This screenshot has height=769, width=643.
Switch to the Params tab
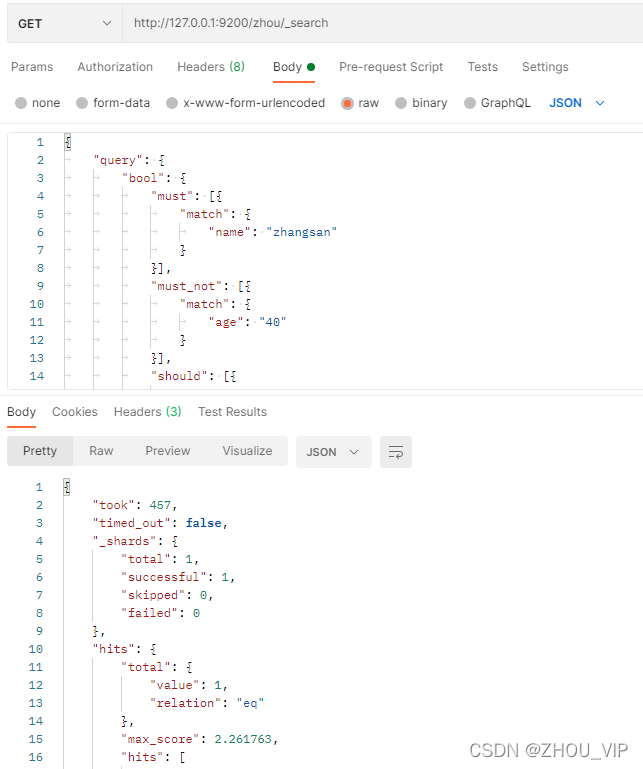[32, 67]
